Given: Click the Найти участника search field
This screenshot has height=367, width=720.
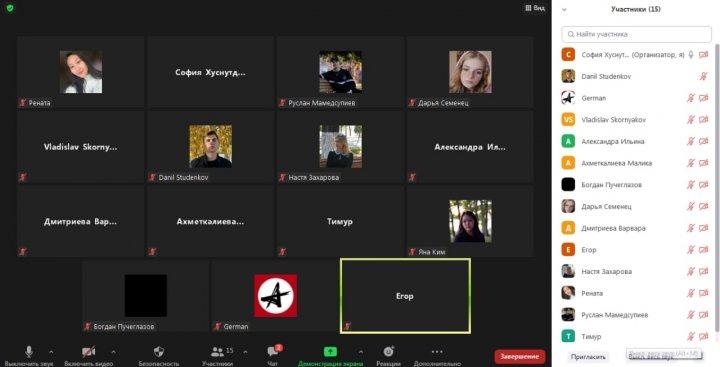Looking at the screenshot, I should (636, 34).
